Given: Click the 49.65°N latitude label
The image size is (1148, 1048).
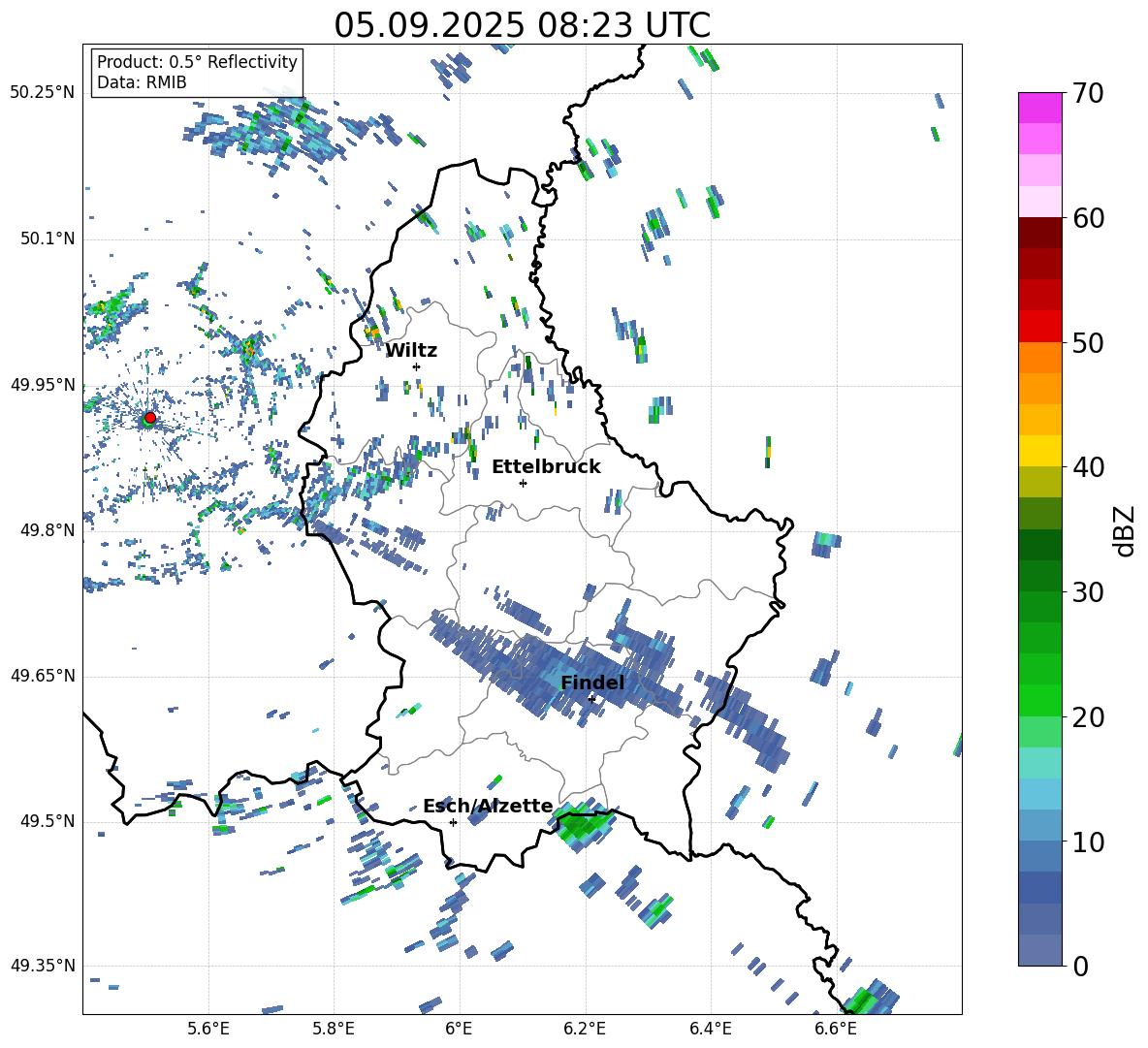Looking at the screenshot, I should 43,676.
